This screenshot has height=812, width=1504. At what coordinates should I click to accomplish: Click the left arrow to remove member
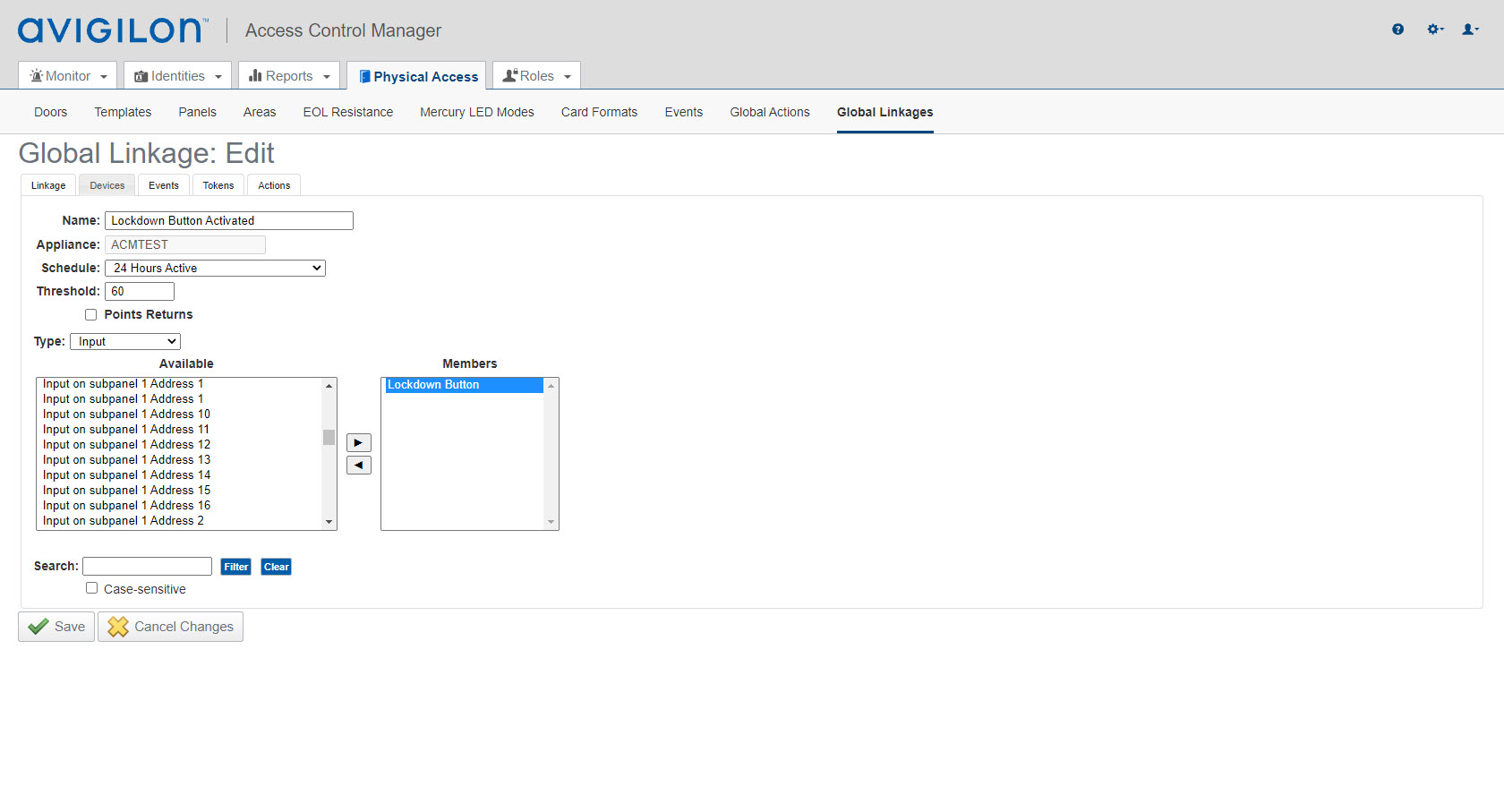click(x=358, y=466)
